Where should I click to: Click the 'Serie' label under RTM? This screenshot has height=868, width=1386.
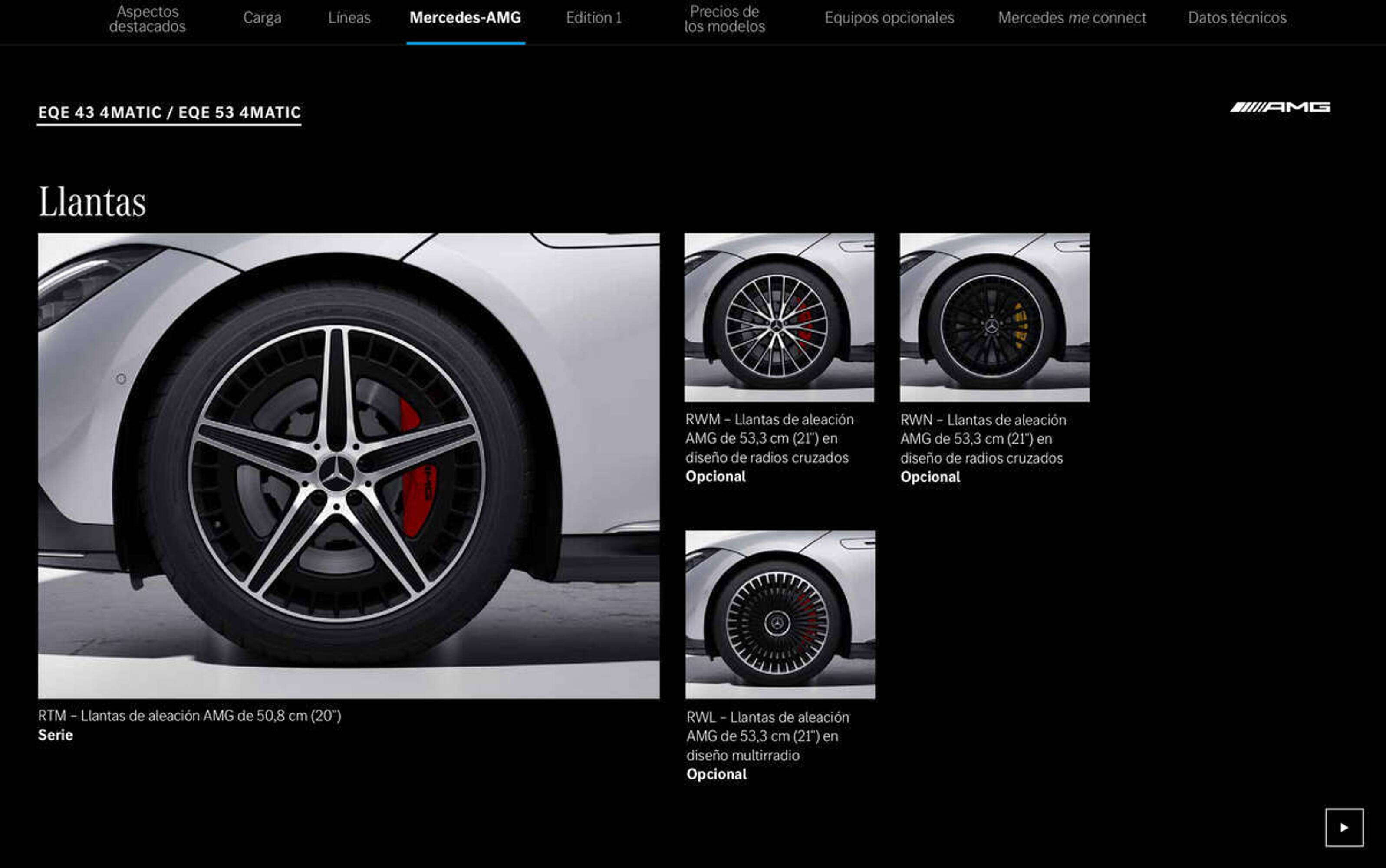point(55,735)
